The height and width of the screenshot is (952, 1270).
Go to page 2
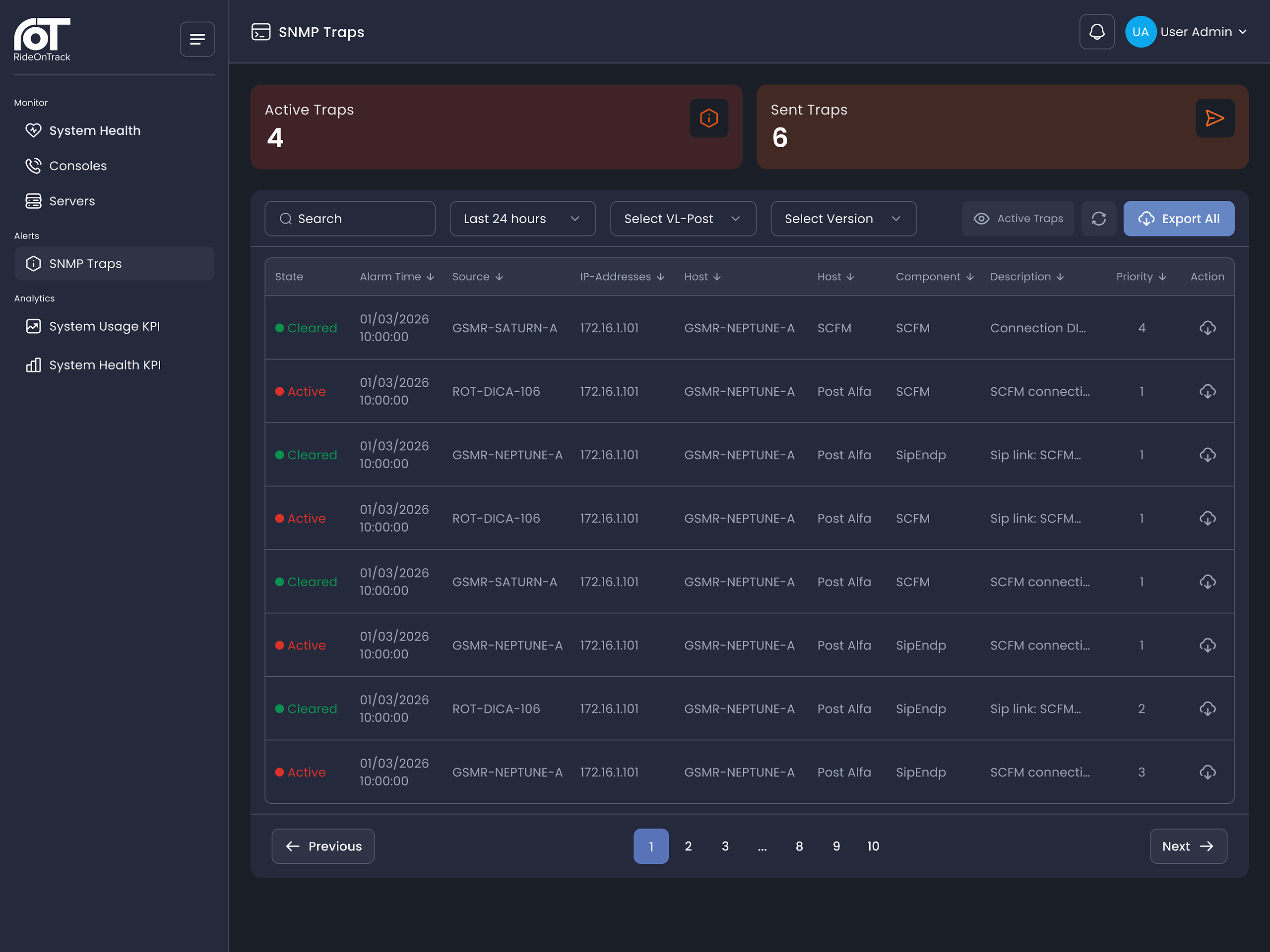click(x=688, y=846)
